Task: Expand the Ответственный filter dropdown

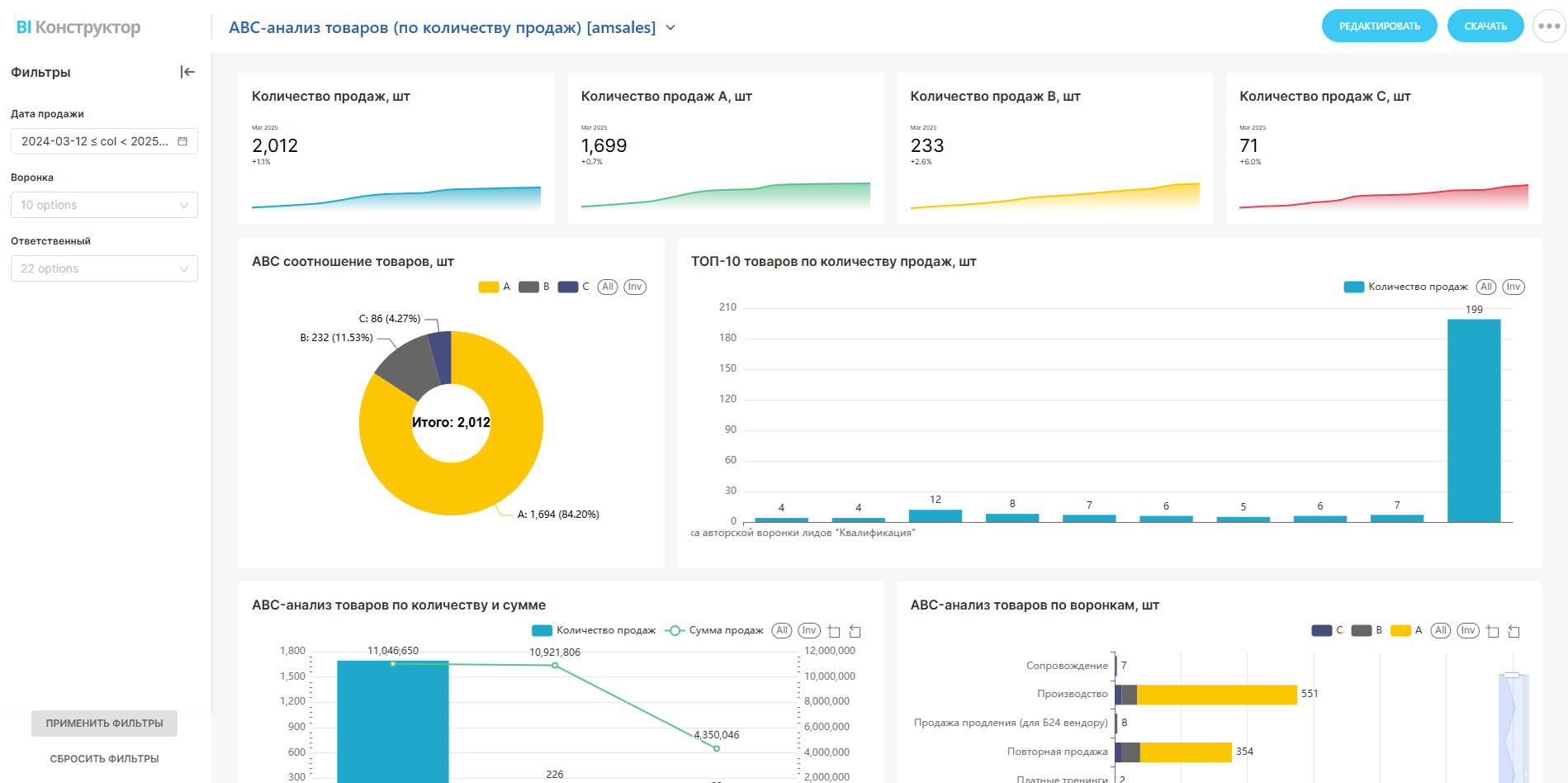Action: point(104,268)
